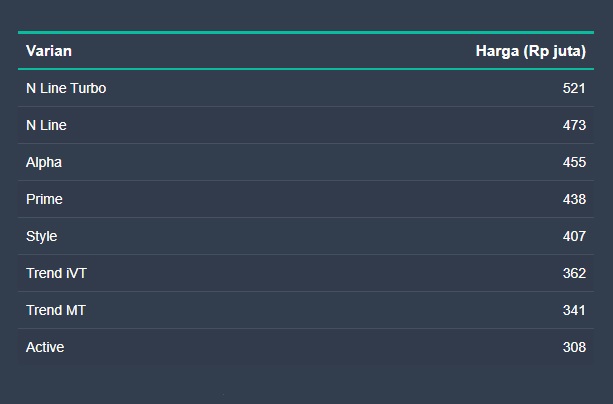The width and height of the screenshot is (613, 404).
Task: Click the Trend iVT price 362
Action: (x=574, y=273)
